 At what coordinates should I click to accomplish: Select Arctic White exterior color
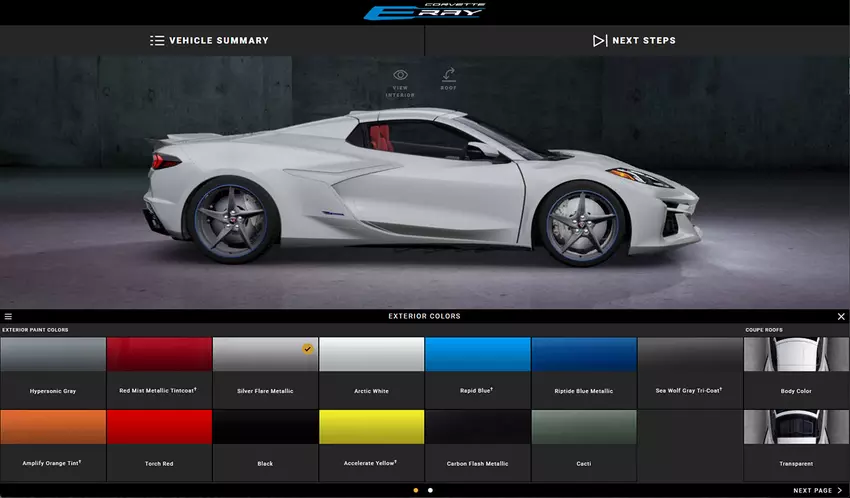tap(371, 355)
